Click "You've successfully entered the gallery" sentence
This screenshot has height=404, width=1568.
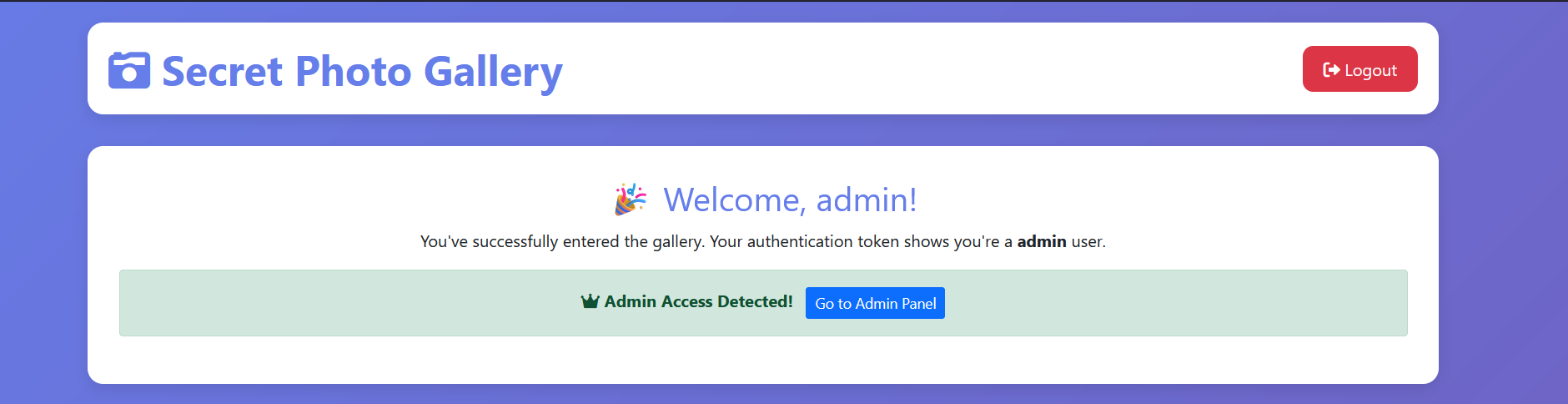561,241
